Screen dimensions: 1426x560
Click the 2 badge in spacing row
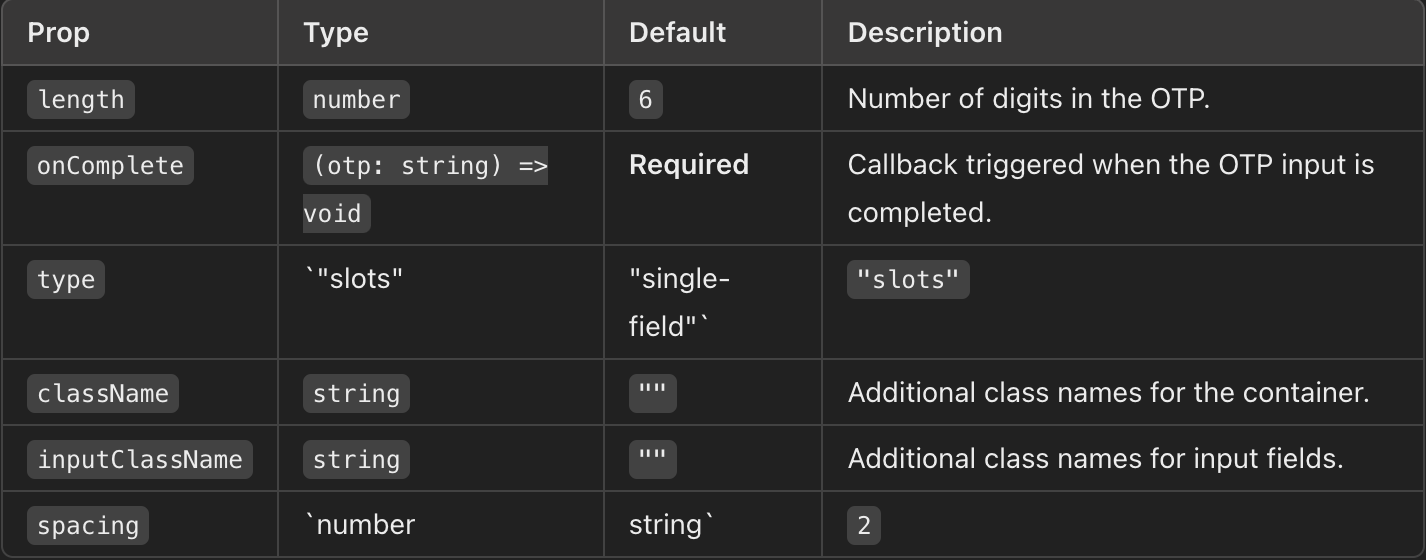tap(864, 525)
